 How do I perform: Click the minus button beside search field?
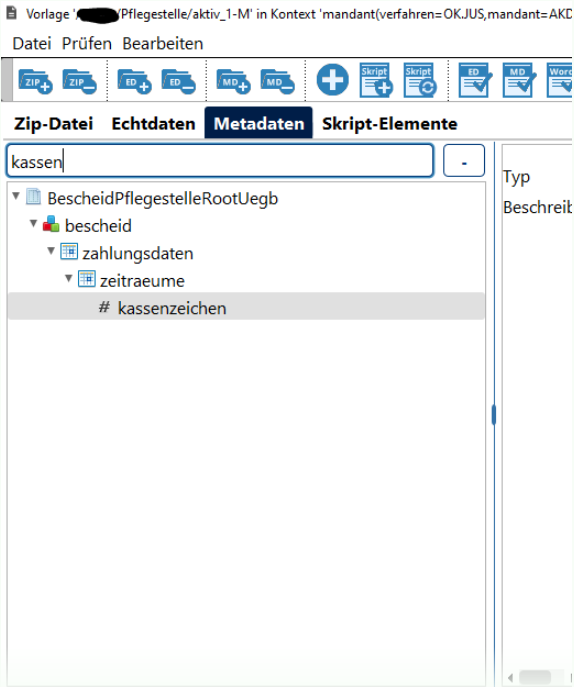464,161
